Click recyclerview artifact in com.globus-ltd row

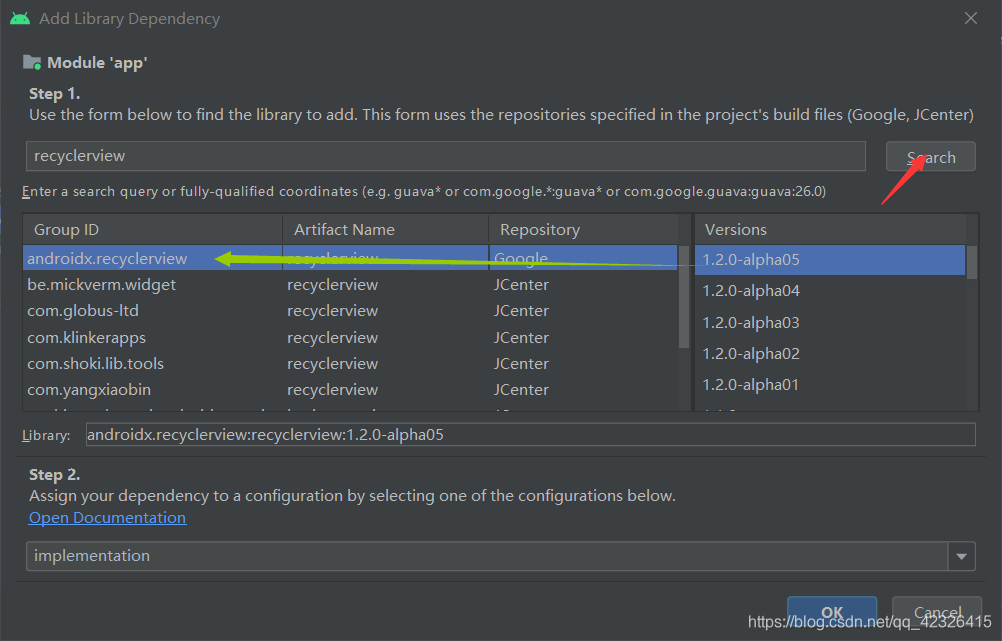point(332,311)
